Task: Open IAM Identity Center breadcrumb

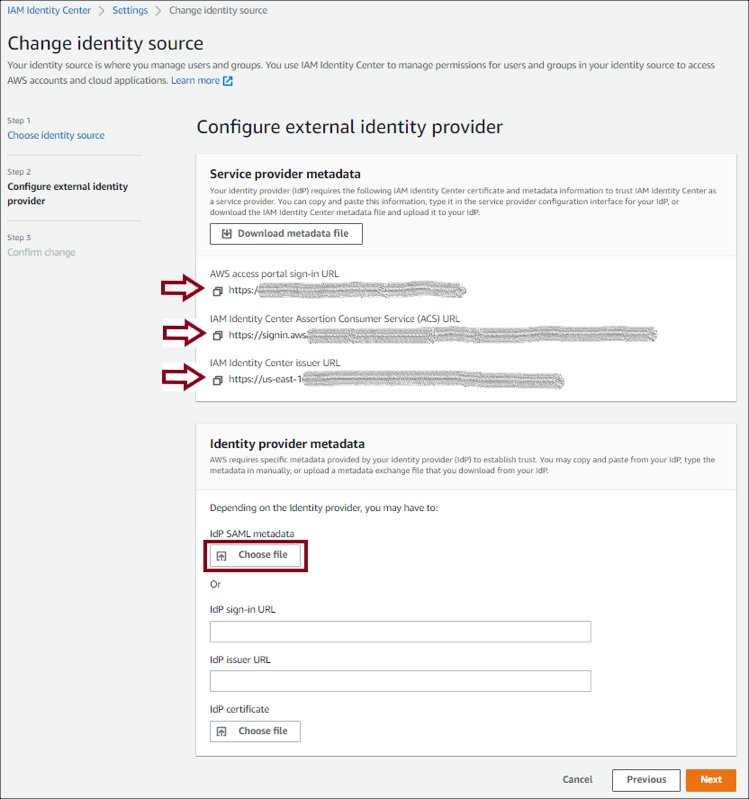Action: coord(49,10)
